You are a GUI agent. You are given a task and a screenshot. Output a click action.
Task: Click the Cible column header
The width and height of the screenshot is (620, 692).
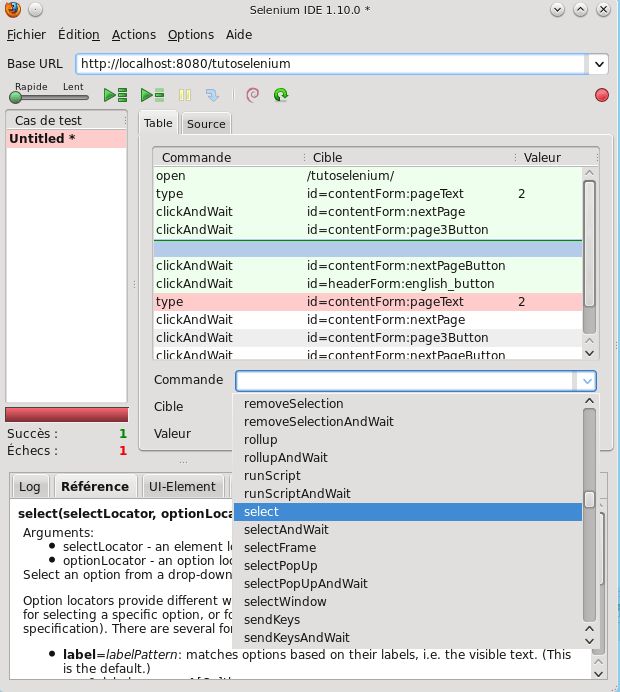click(408, 158)
